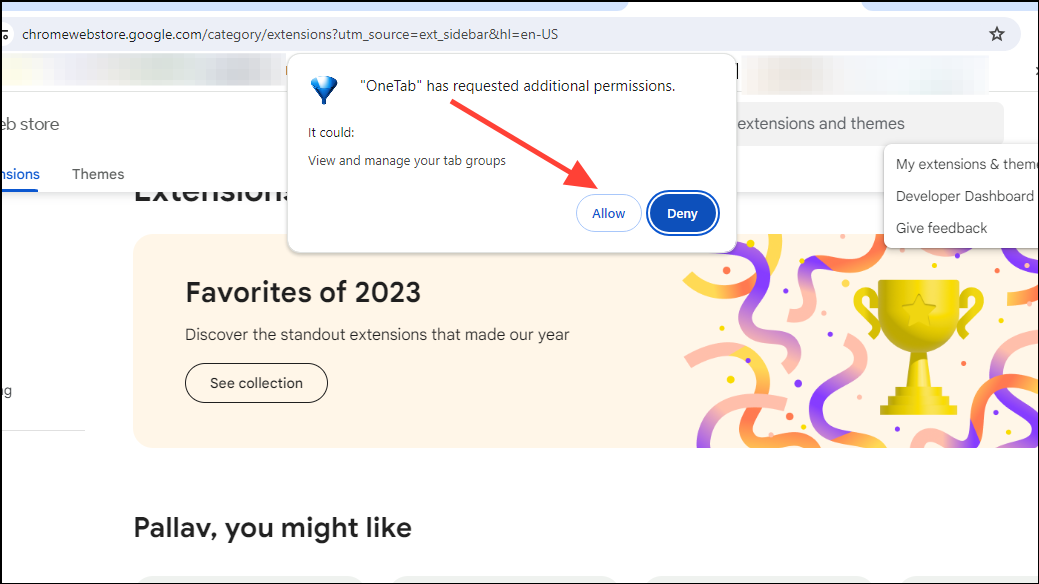Click the blurred bookmarks bar on the right

point(863,72)
